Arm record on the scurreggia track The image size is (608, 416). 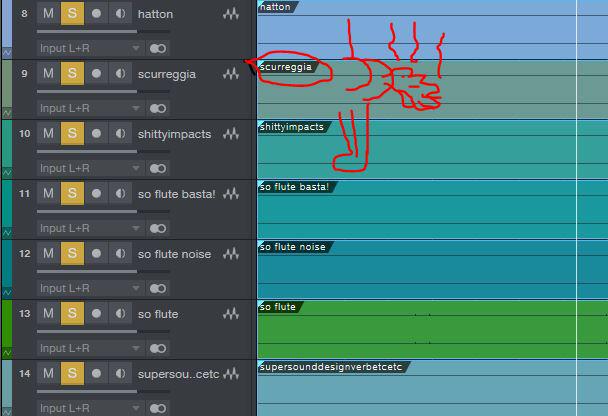coord(96,73)
